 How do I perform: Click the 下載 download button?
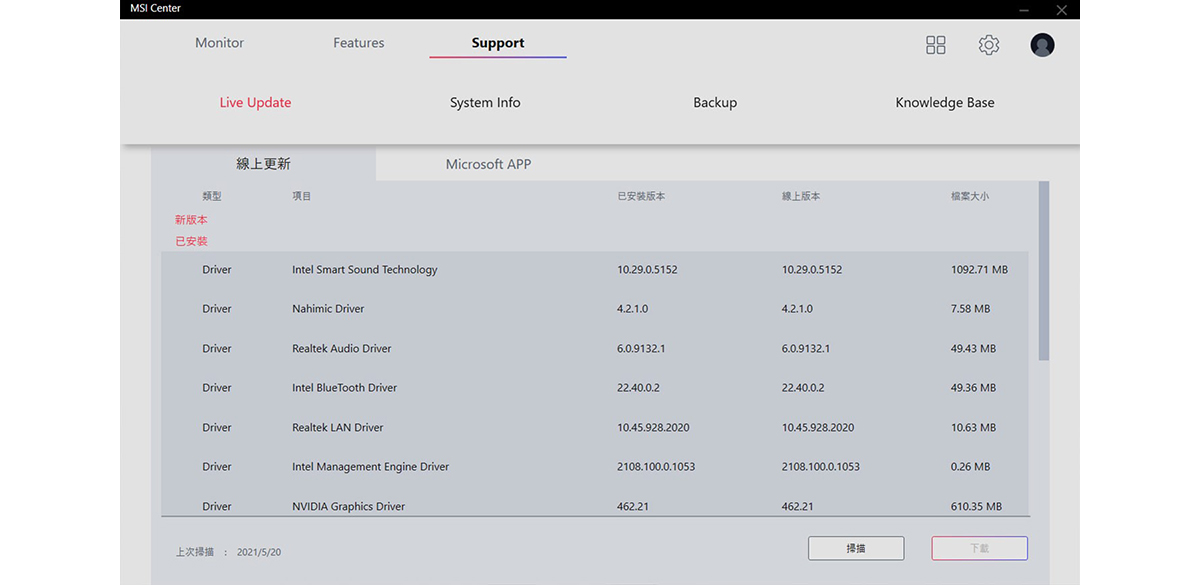979,548
